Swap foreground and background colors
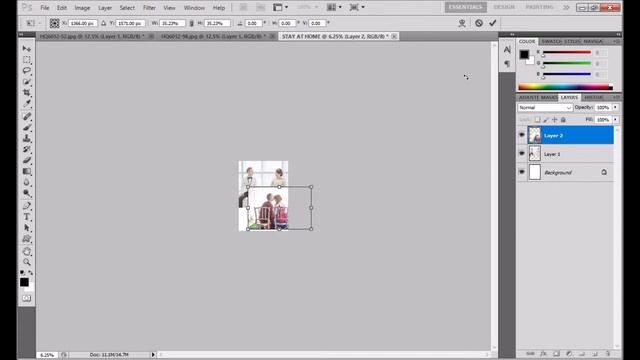The width and height of the screenshot is (640, 360). pyautogui.click(x=31, y=272)
